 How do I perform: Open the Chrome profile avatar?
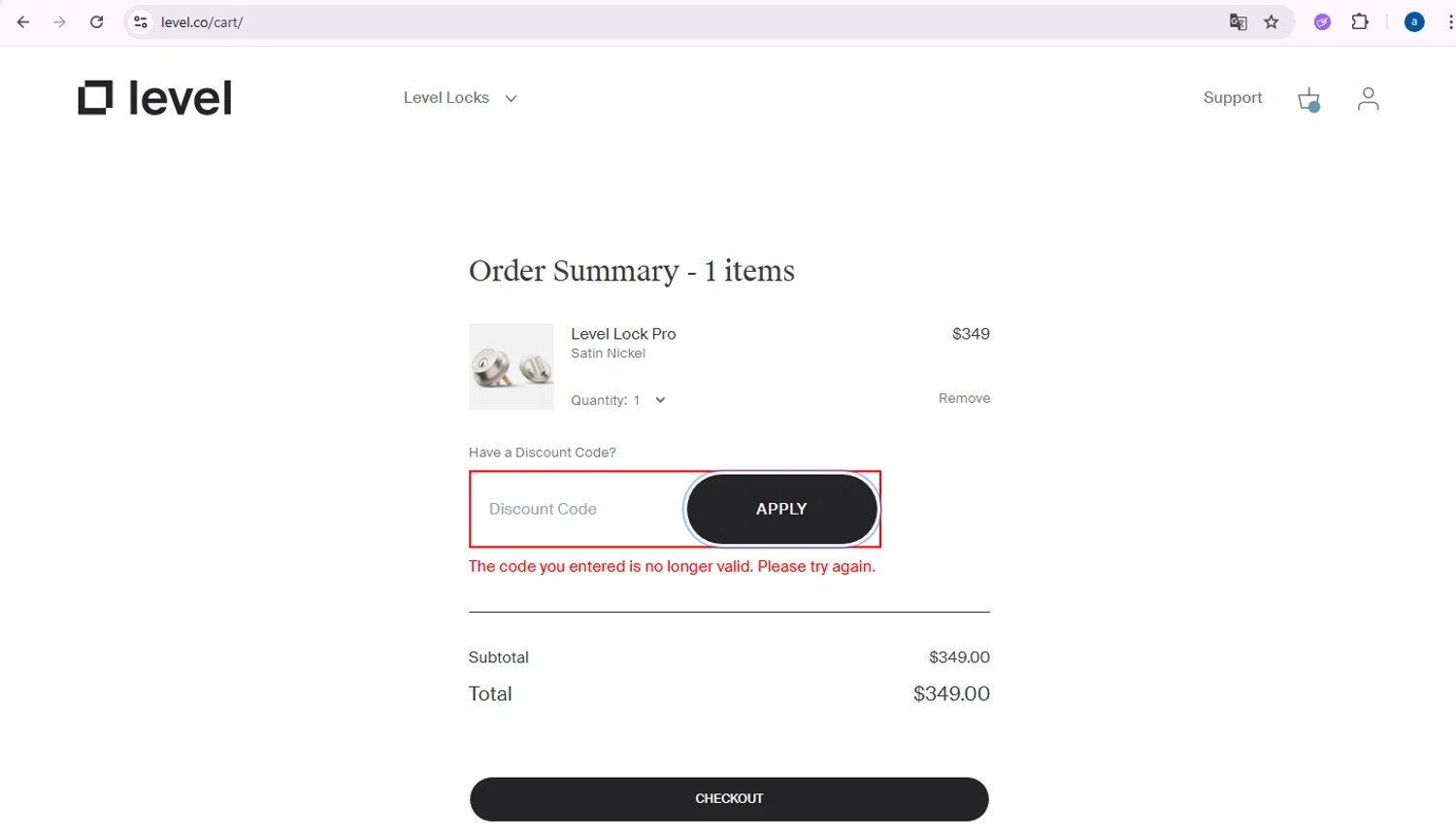(1414, 22)
